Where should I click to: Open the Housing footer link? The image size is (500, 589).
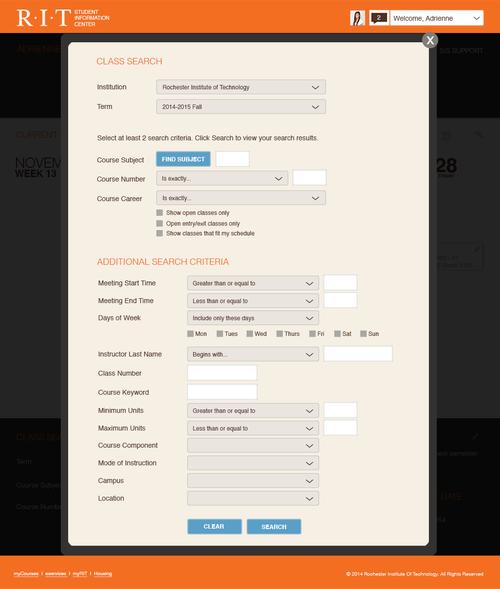(103, 574)
